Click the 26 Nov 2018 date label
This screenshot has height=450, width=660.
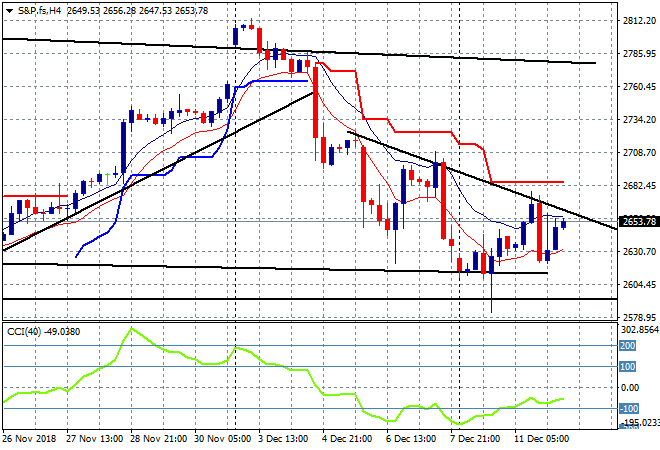[x=29, y=439]
